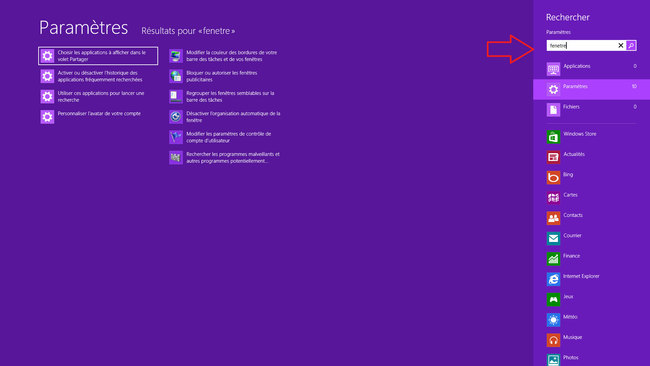The image size is (650, 366).
Task: Click the icon for 'Rechercher les programmes malveillants'
Action: tap(176, 158)
